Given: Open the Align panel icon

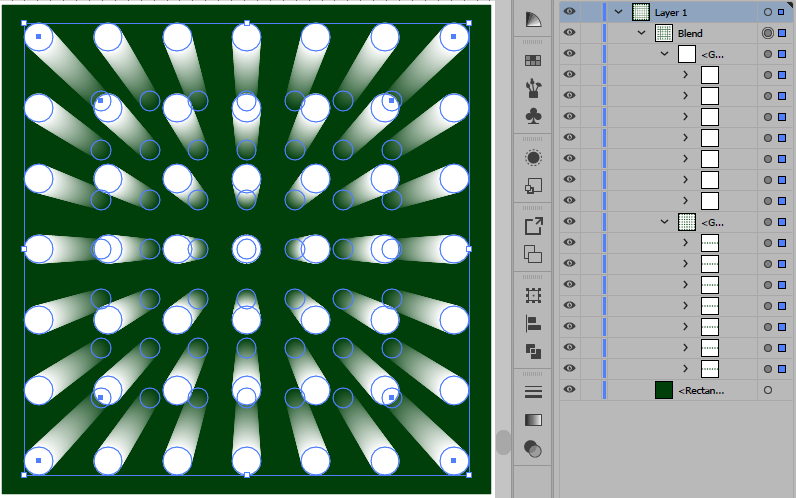Looking at the screenshot, I should [x=533, y=323].
